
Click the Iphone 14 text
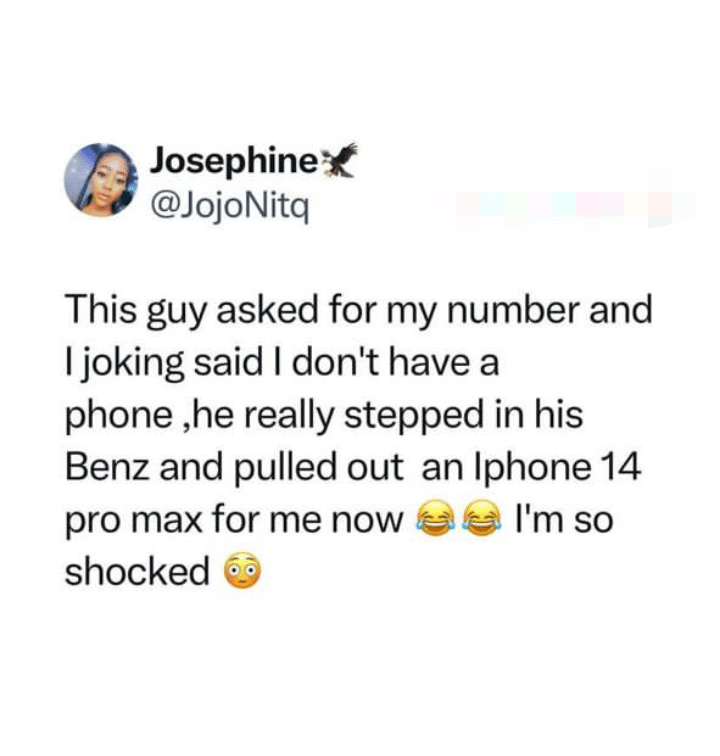pyautogui.click(x=558, y=467)
